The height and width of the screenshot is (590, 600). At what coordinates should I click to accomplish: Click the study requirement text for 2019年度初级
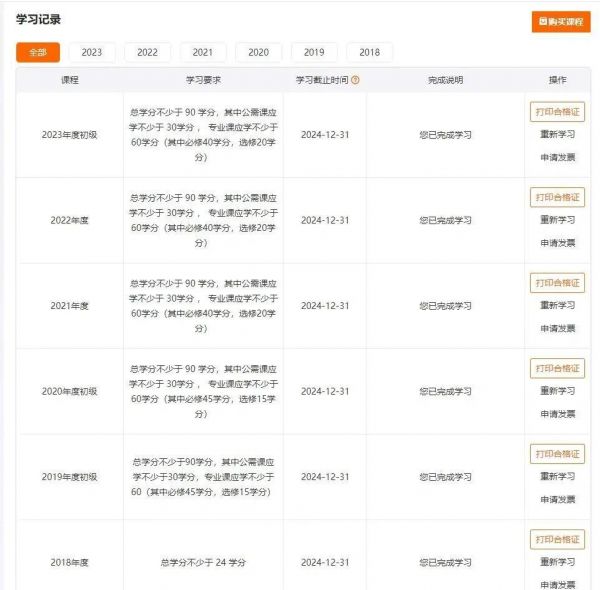[203, 477]
